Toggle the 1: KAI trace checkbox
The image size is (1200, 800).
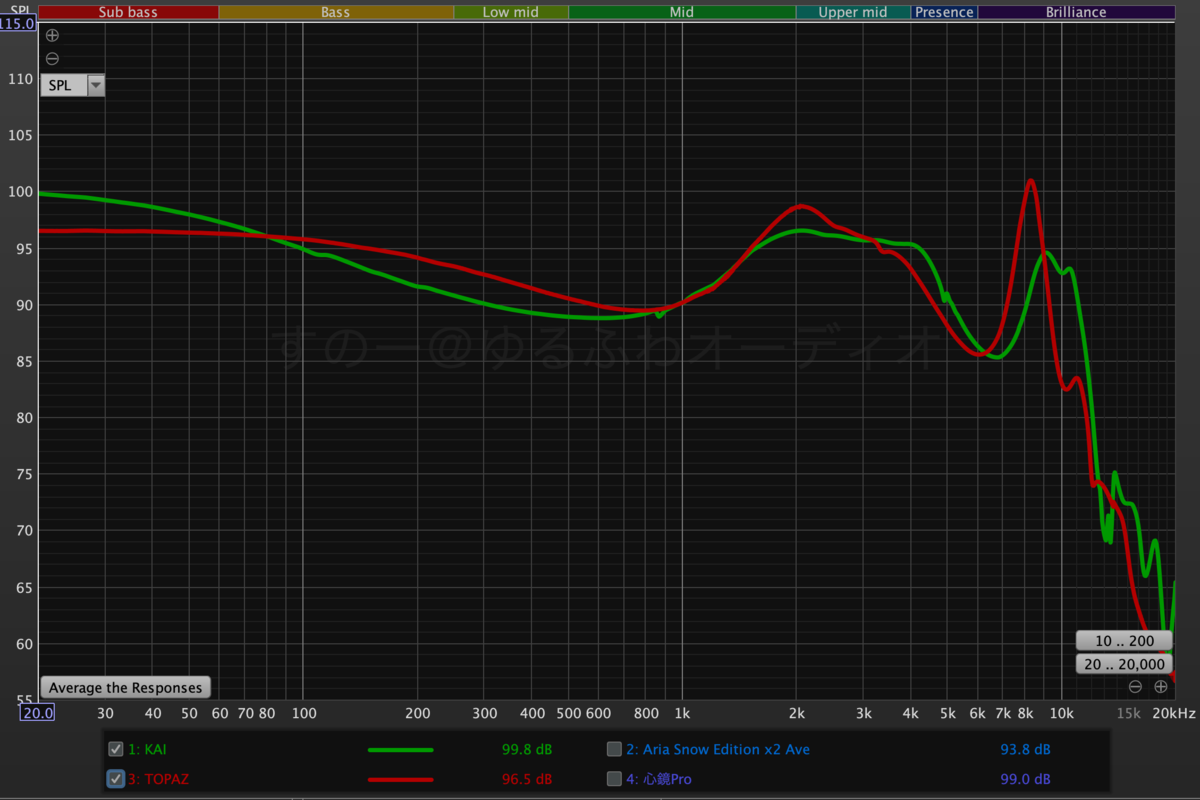tap(116, 749)
